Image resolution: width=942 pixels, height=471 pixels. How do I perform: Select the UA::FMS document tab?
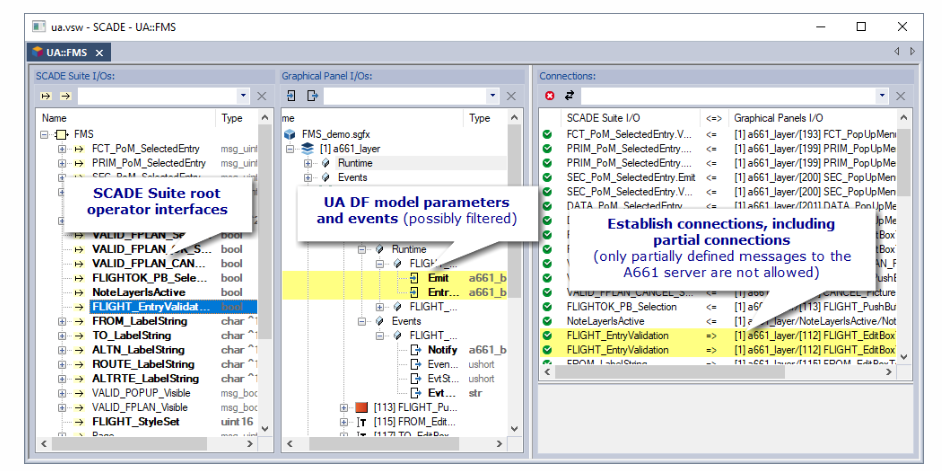[x=67, y=53]
